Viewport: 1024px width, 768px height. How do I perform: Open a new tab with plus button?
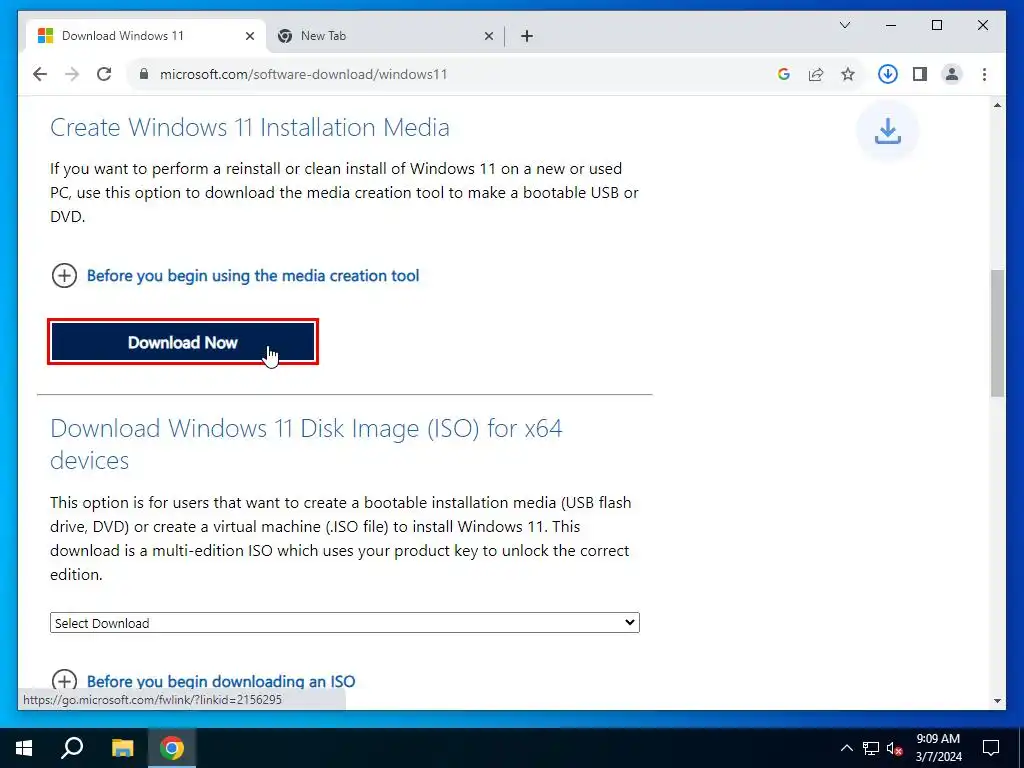[527, 36]
